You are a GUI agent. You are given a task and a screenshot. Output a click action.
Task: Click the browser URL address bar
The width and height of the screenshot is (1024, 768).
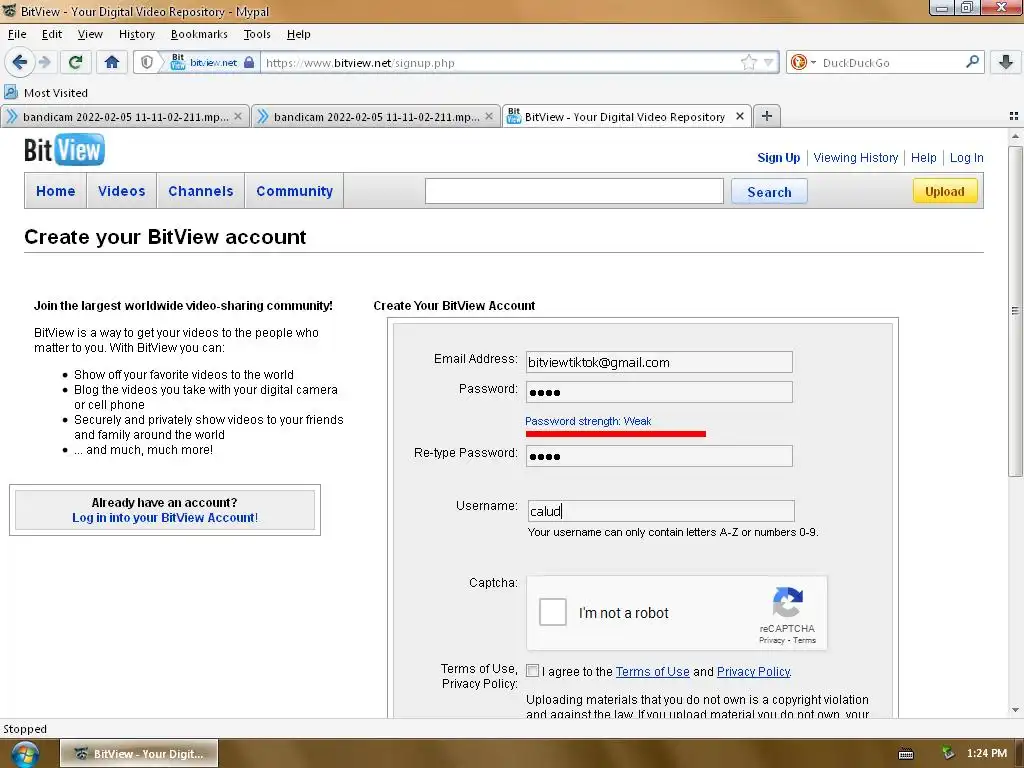click(x=500, y=63)
